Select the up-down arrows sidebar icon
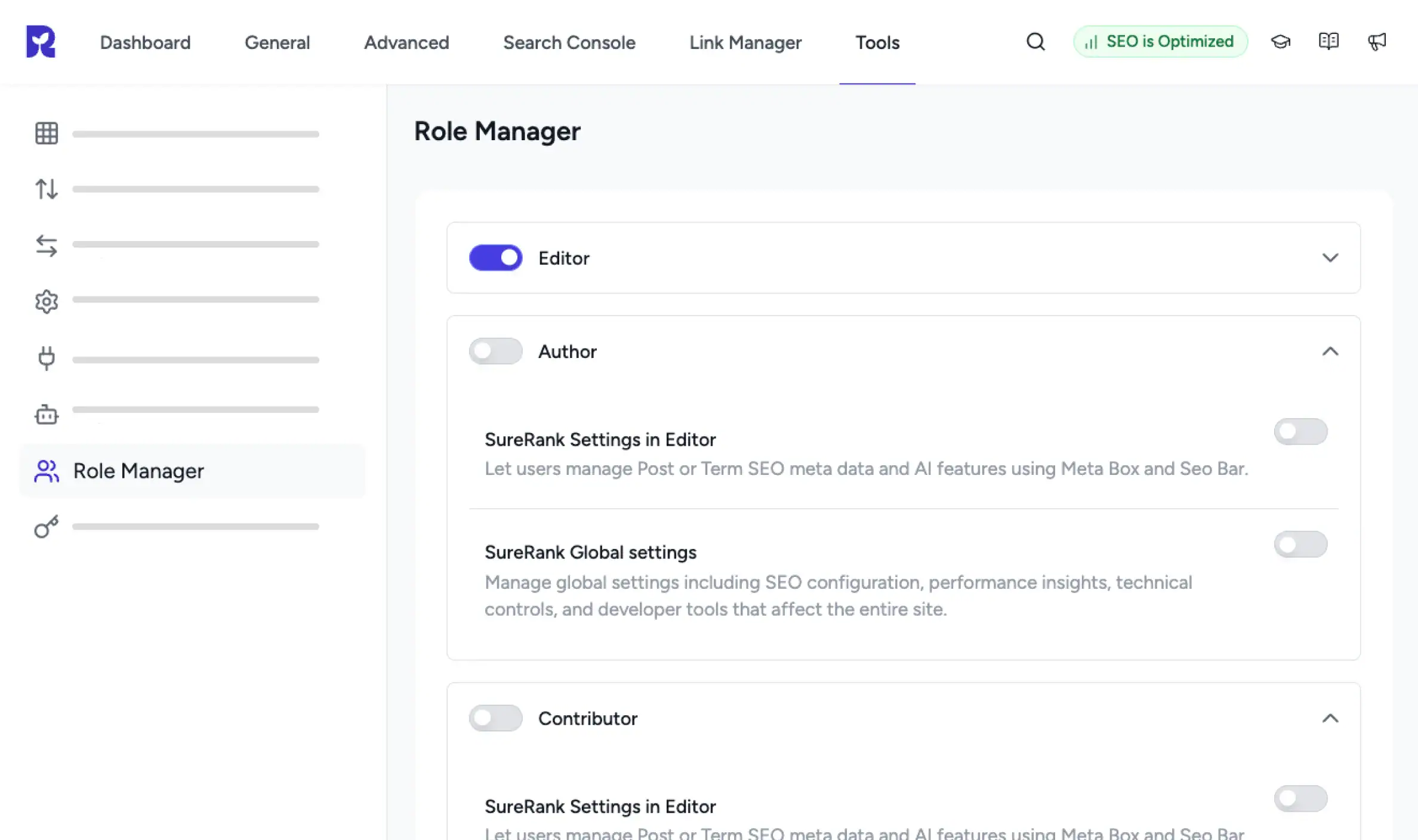 (x=47, y=189)
